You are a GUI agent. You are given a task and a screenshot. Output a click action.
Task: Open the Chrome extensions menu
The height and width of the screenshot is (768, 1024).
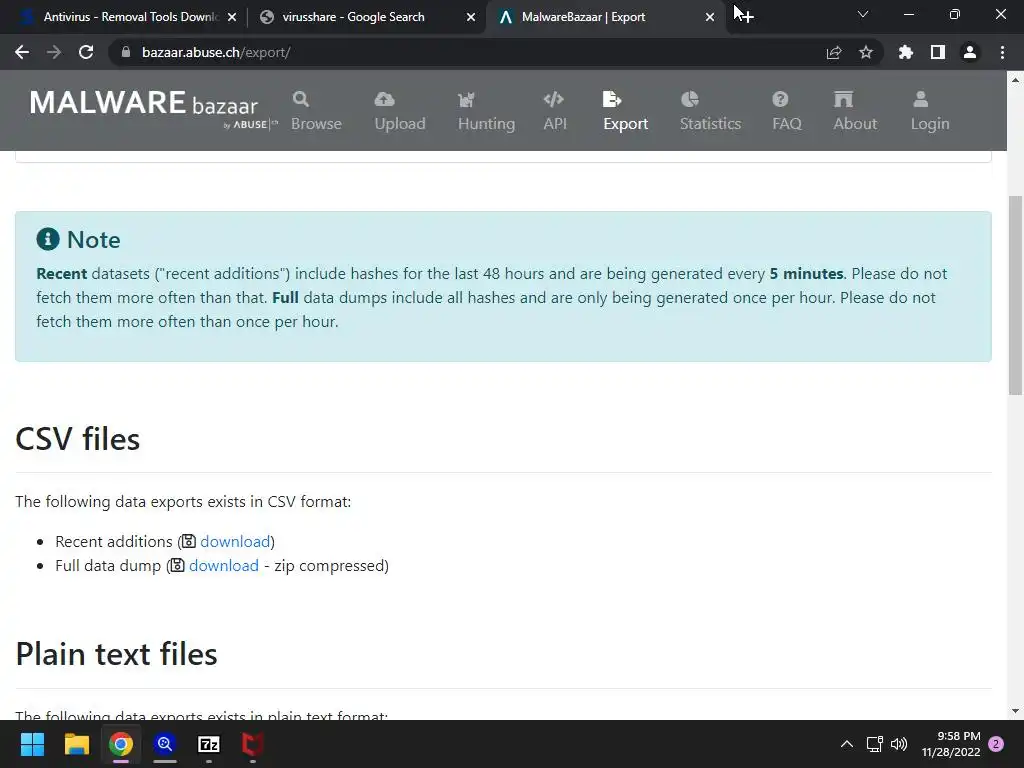(x=905, y=52)
